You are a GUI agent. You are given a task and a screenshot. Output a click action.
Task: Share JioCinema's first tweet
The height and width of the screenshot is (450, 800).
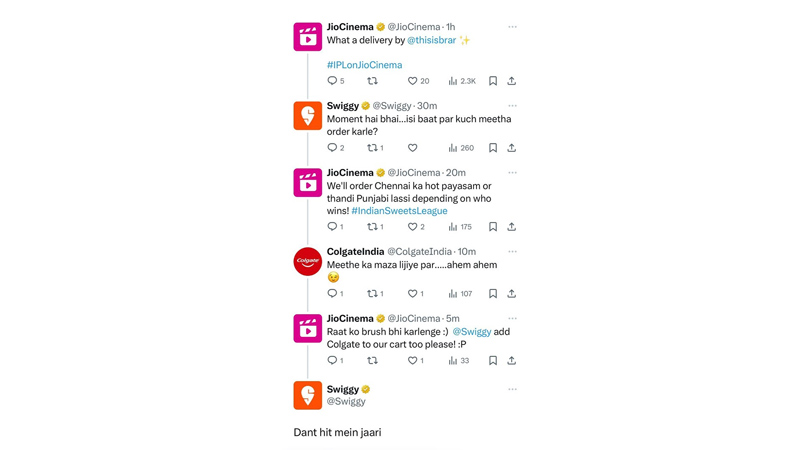tap(511, 81)
